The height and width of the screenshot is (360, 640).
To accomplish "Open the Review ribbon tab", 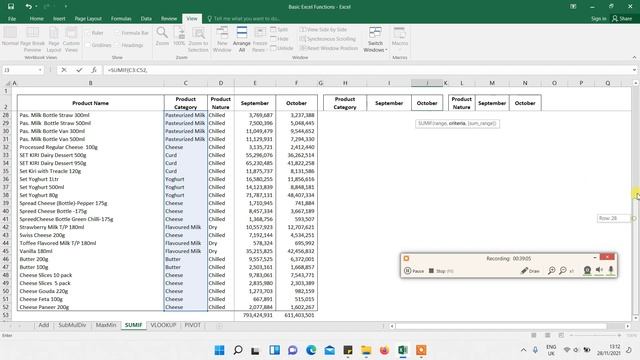I will (x=169, y=18).
